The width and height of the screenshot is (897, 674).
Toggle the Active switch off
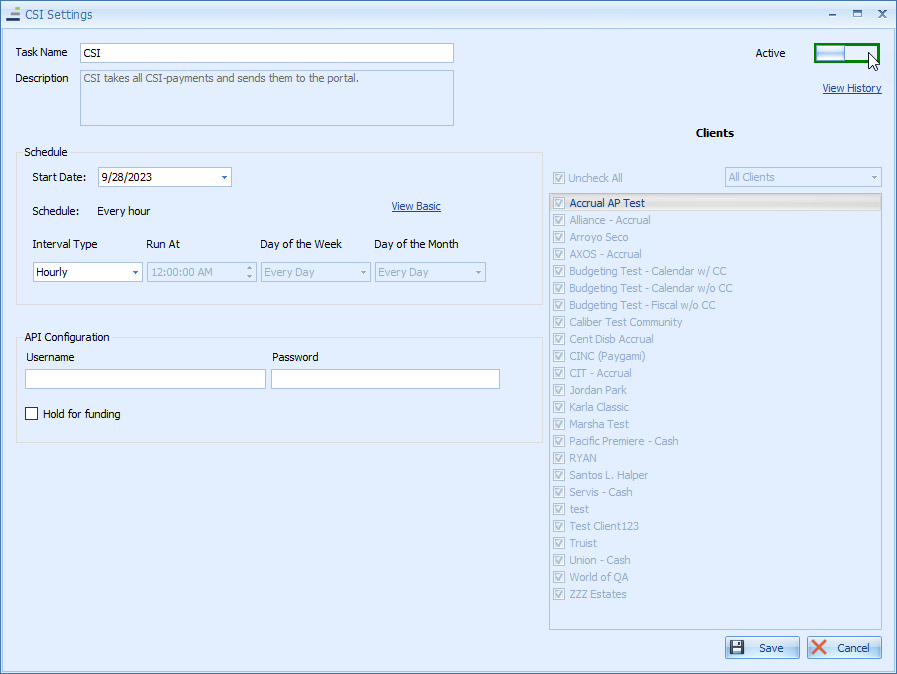pyautogui.click(x=846, y=52)
